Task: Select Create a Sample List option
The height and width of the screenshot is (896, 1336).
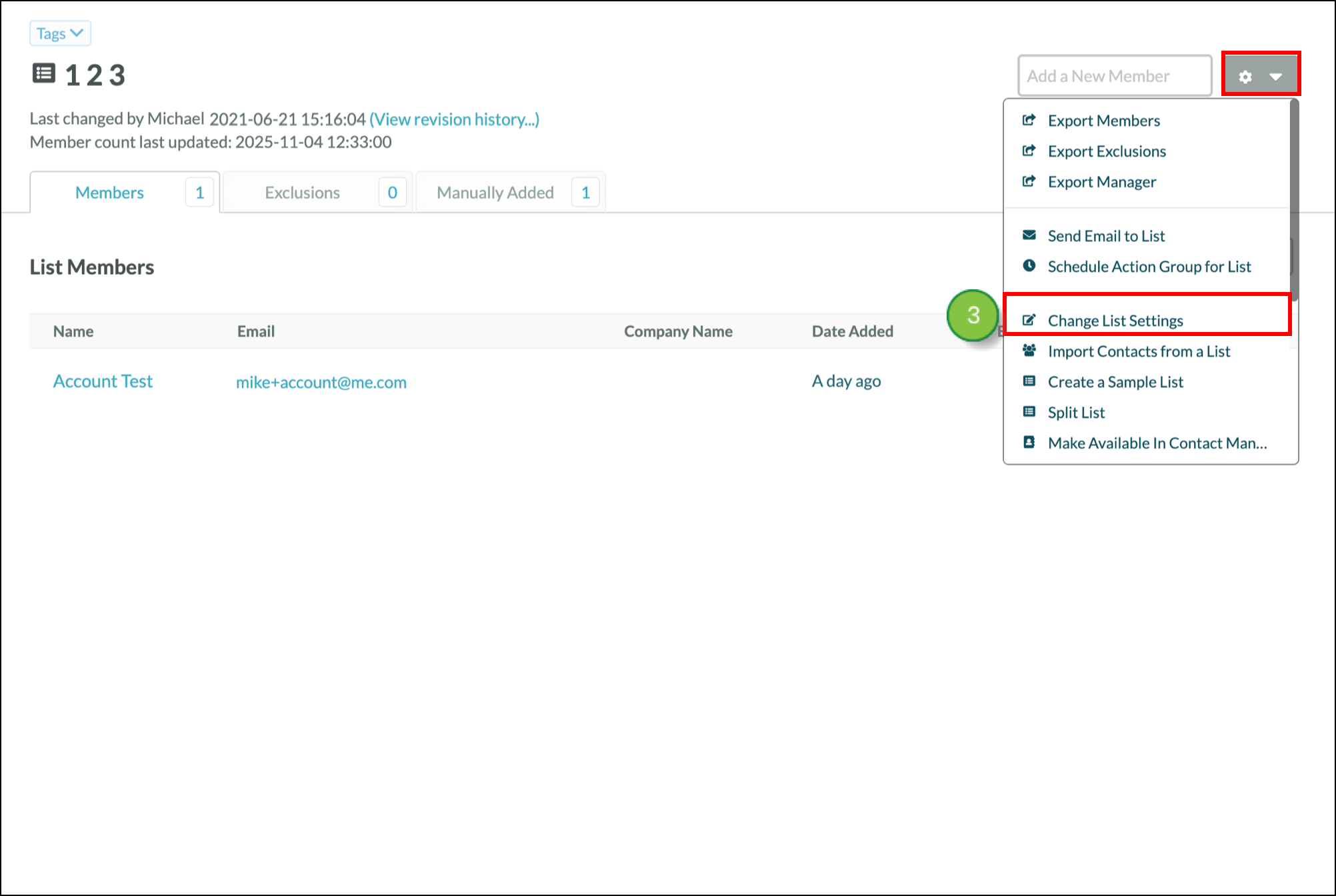Action: pos(1115,382)
